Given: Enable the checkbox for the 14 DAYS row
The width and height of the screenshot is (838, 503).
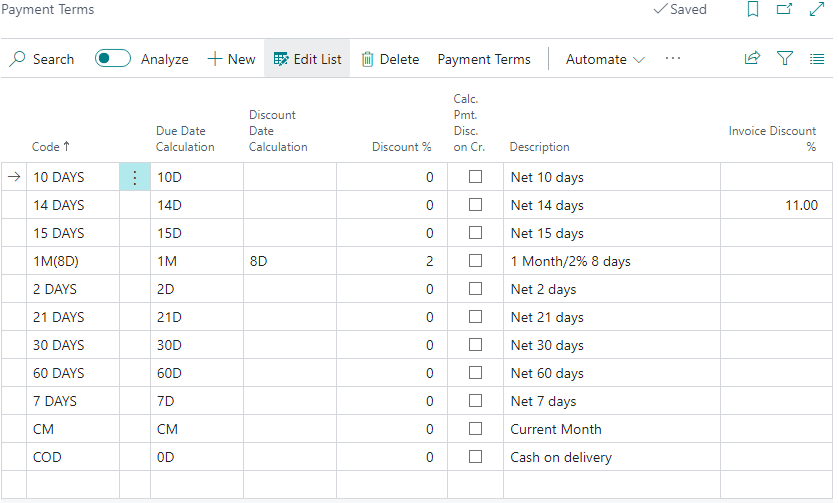Looking at the screenshot, I should pos(476,205).
